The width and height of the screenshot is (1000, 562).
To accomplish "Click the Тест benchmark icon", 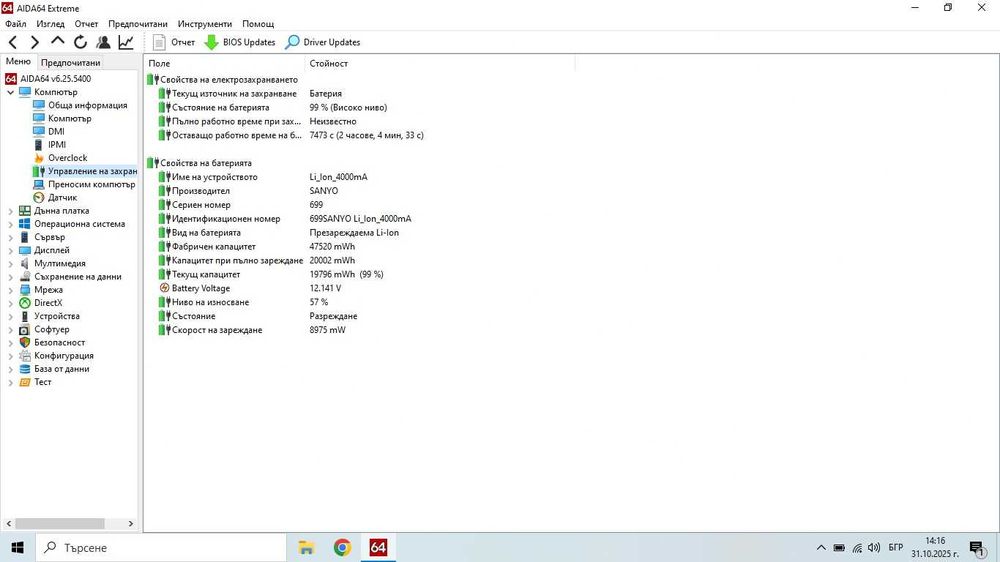I will (25, 382).
